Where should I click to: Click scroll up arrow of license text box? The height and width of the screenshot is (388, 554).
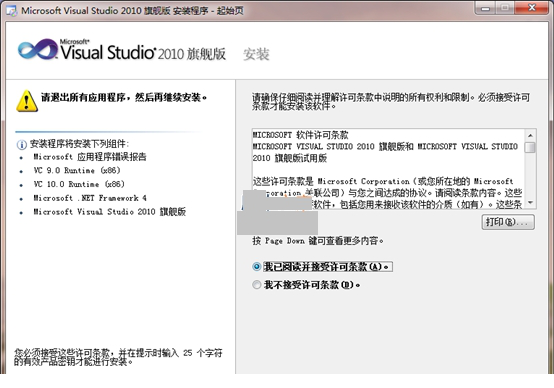click(x=530, y=135)
